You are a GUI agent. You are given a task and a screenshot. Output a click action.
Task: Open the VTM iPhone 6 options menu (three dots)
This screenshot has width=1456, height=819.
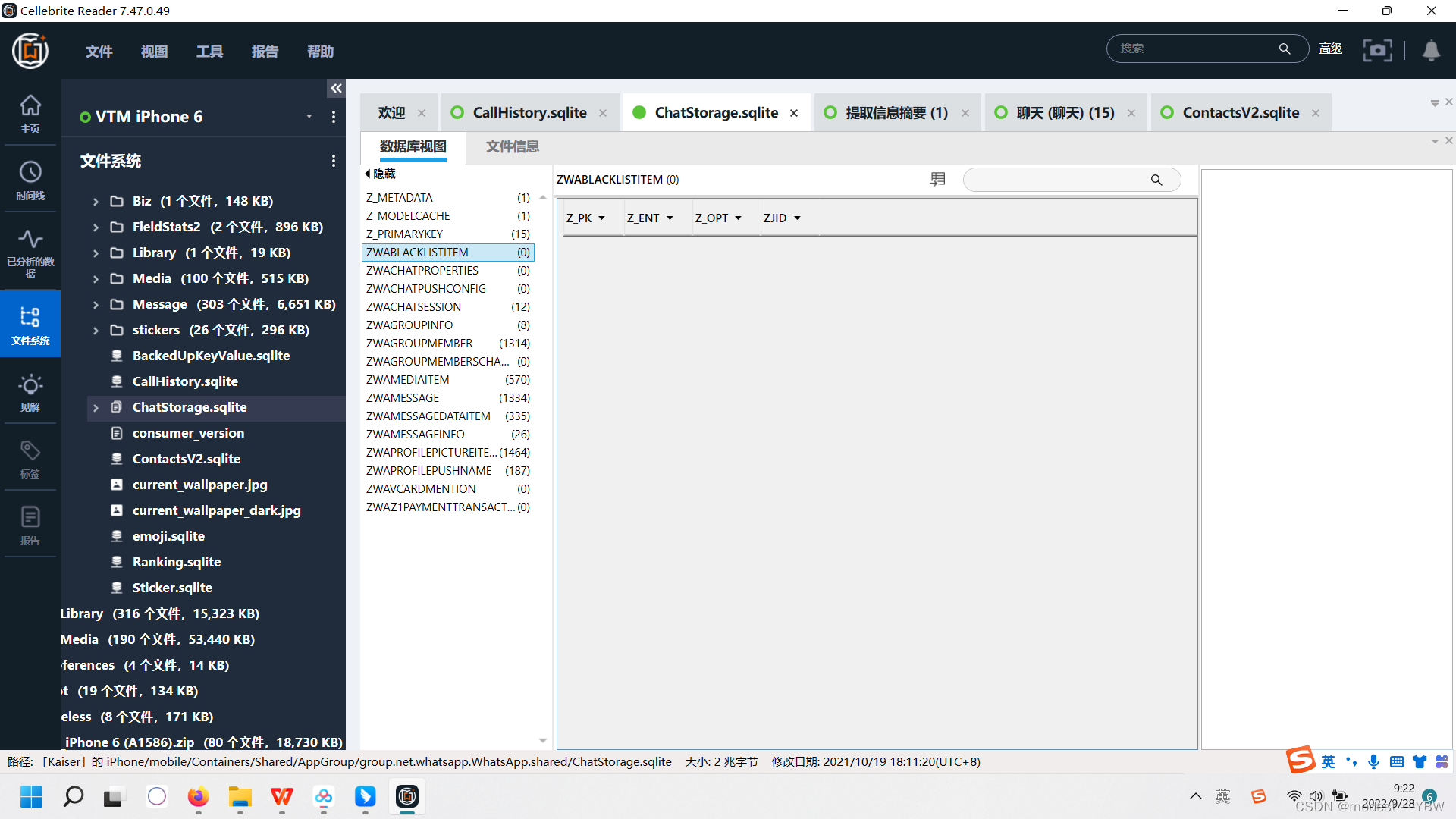[334, 117]
